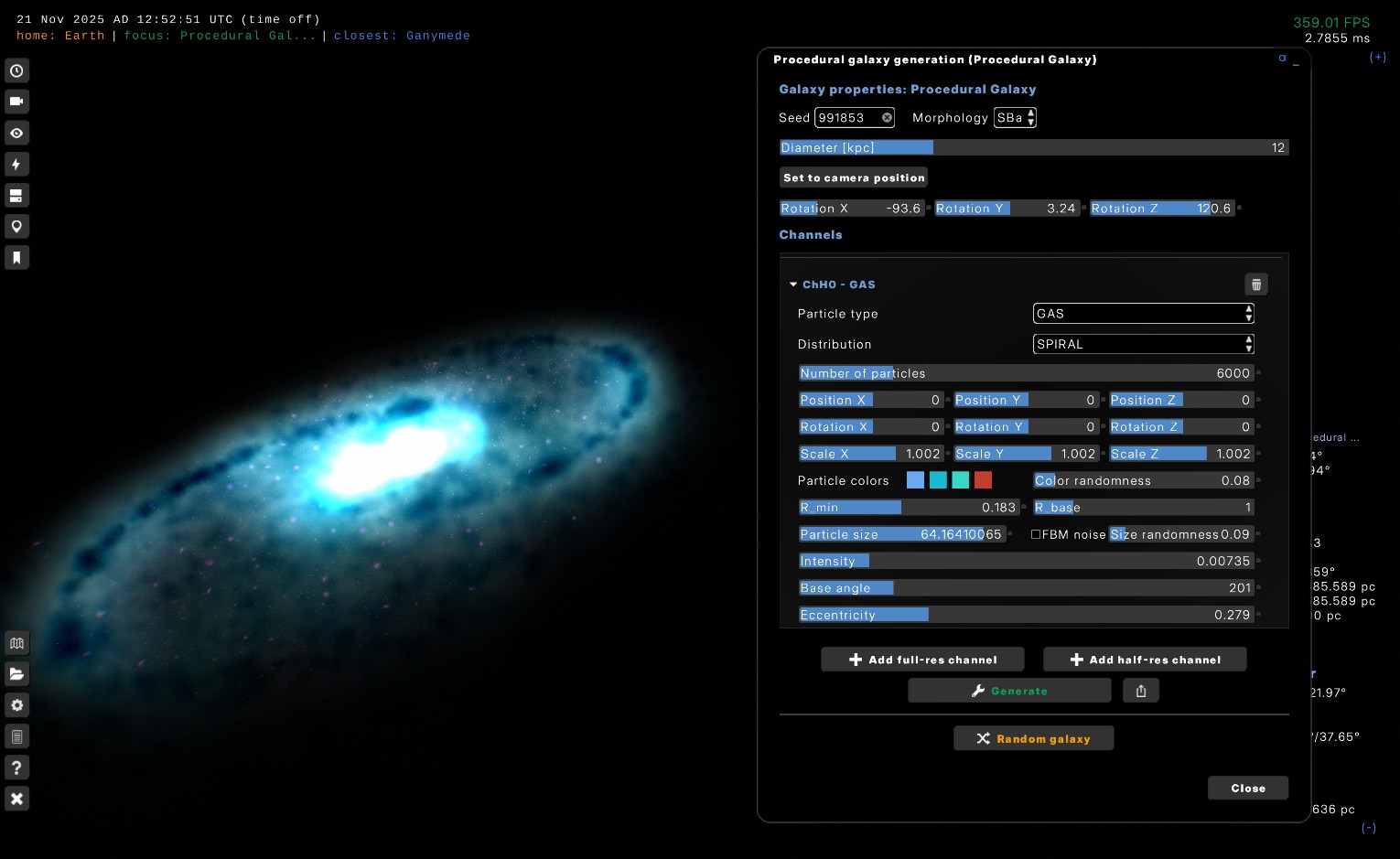
Task: Open the Particle type GAS dropdown
Action: (x=1142, y=314)
